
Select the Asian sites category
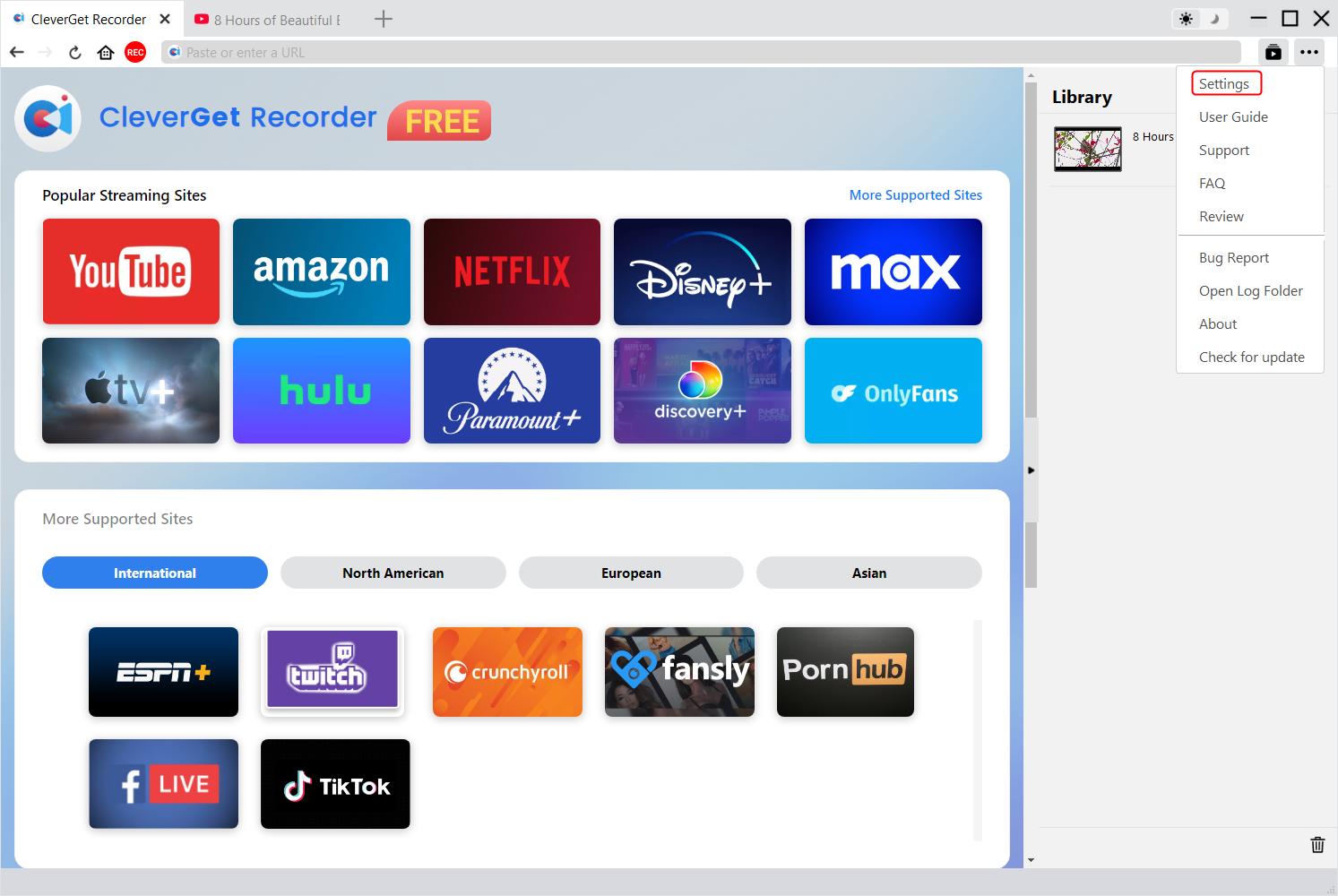point(869,573)
